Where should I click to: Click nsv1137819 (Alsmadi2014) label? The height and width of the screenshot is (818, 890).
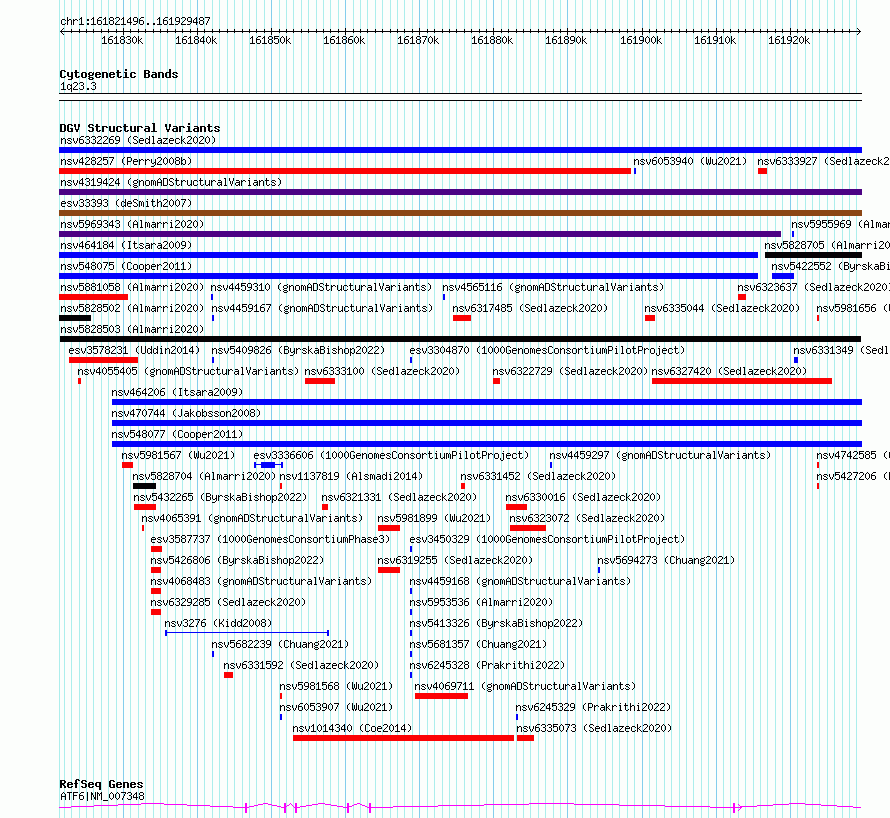(351, 476)
